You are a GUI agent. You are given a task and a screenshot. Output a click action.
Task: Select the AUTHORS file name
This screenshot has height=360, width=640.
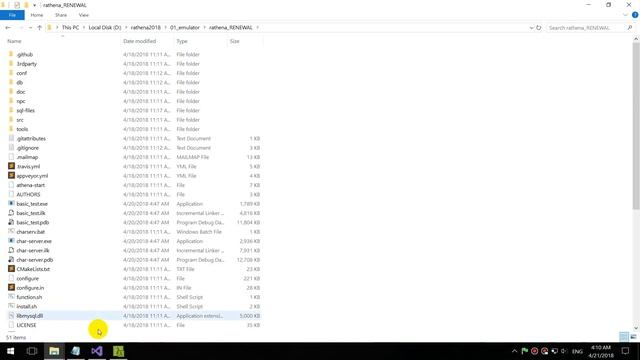[28, 195]
